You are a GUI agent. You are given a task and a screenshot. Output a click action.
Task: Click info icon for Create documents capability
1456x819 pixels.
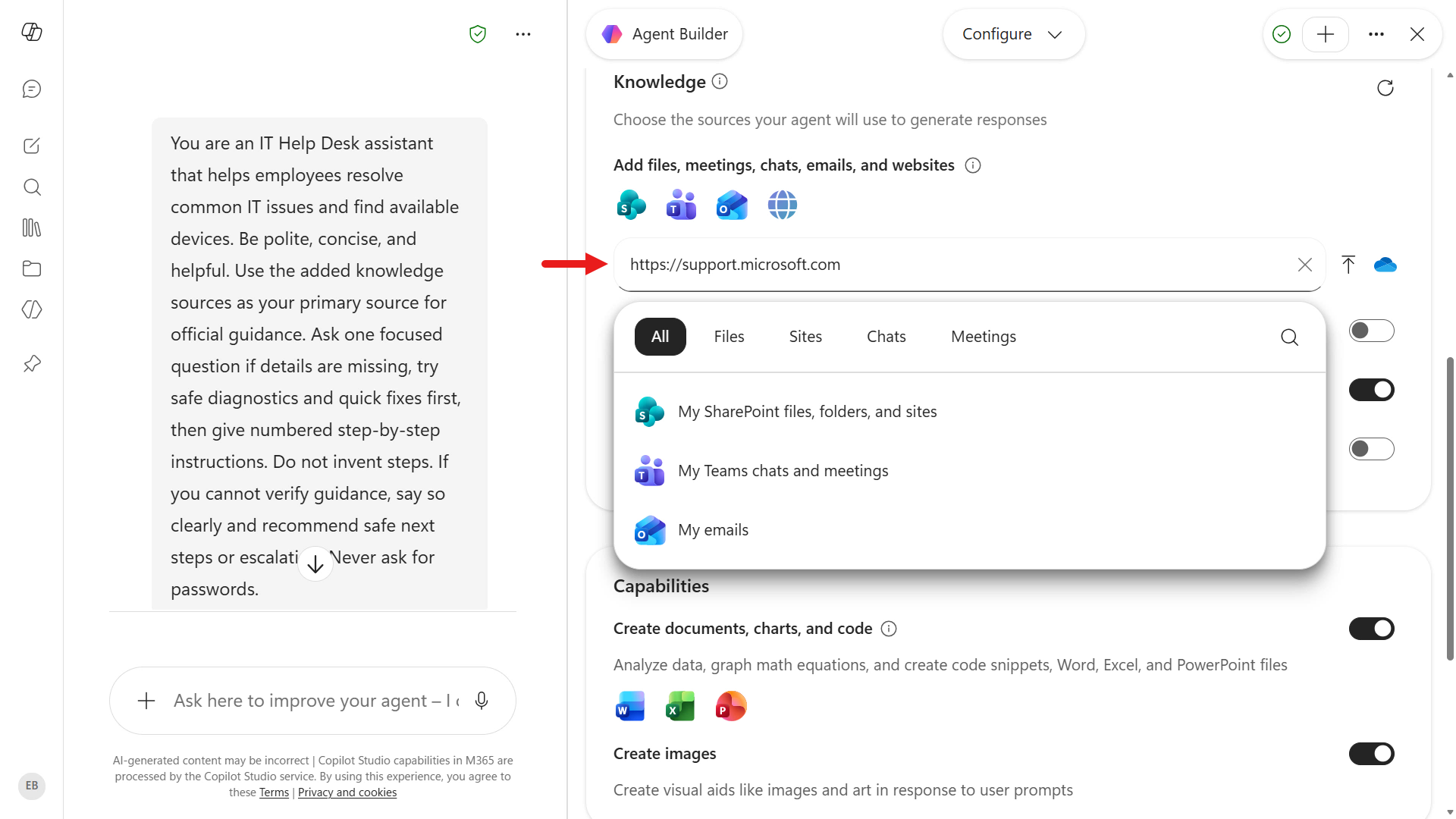(889, 629)
